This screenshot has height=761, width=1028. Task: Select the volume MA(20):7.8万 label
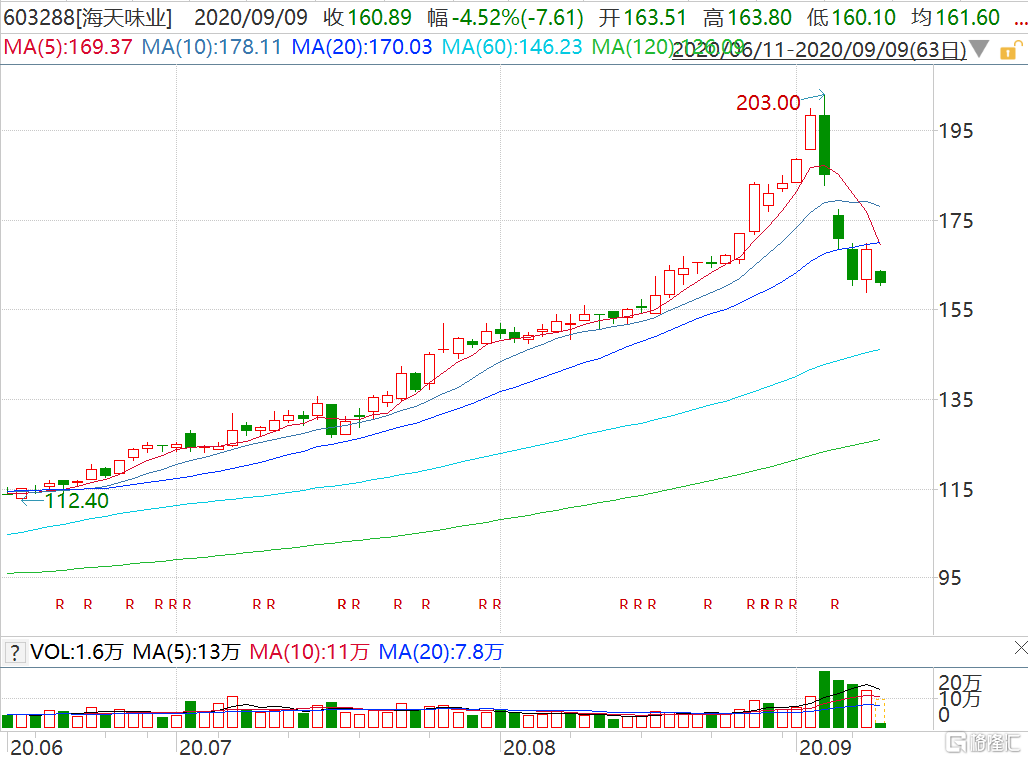coord(441,652)
